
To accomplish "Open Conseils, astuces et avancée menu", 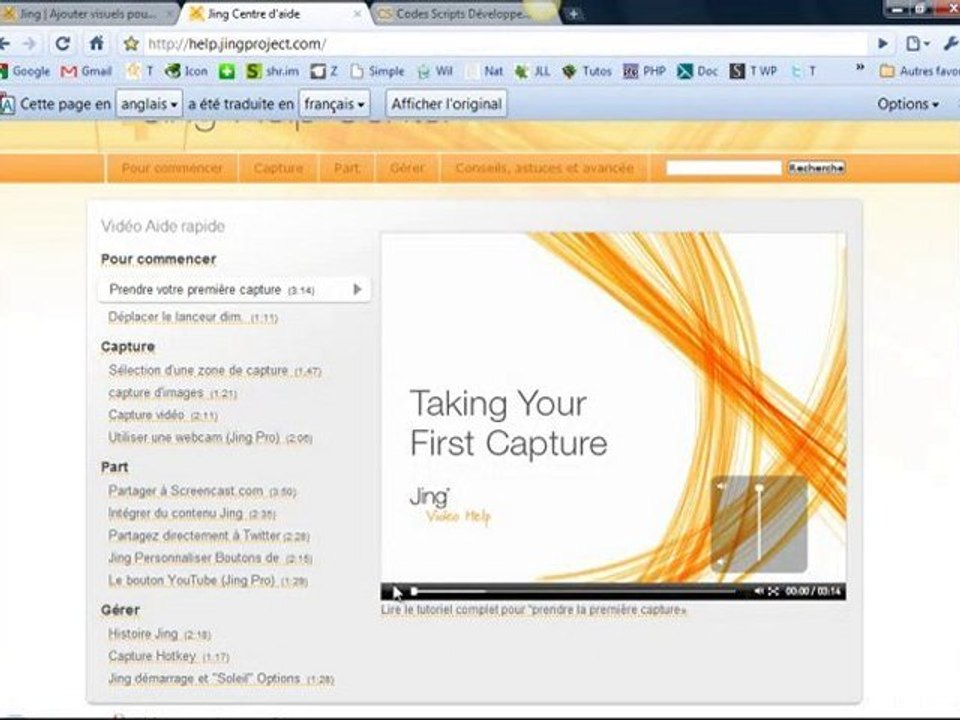I will pyautogui.click(x=544, y=168).
